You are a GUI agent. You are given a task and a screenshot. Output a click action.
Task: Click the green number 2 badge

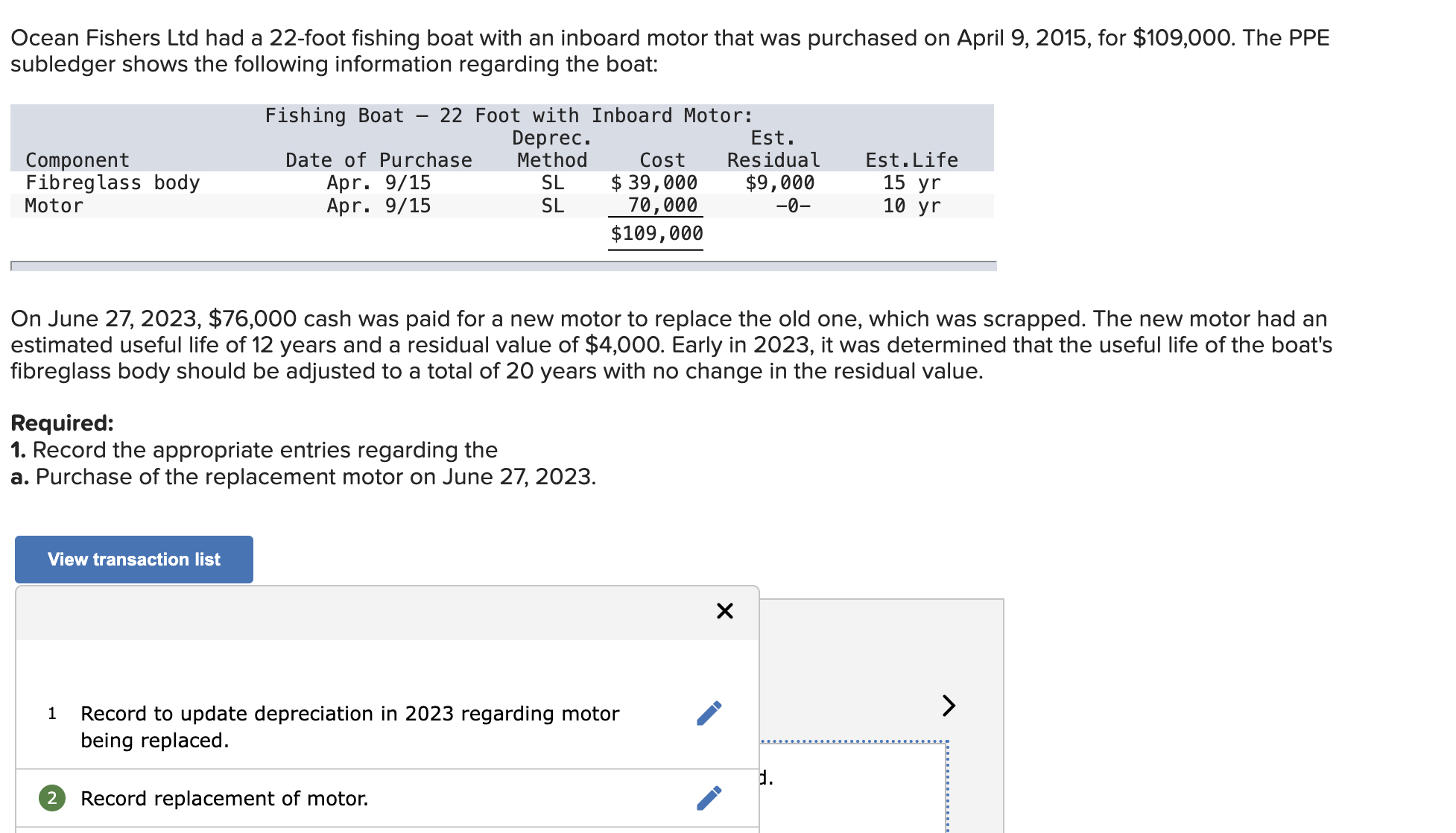(51, 798)
